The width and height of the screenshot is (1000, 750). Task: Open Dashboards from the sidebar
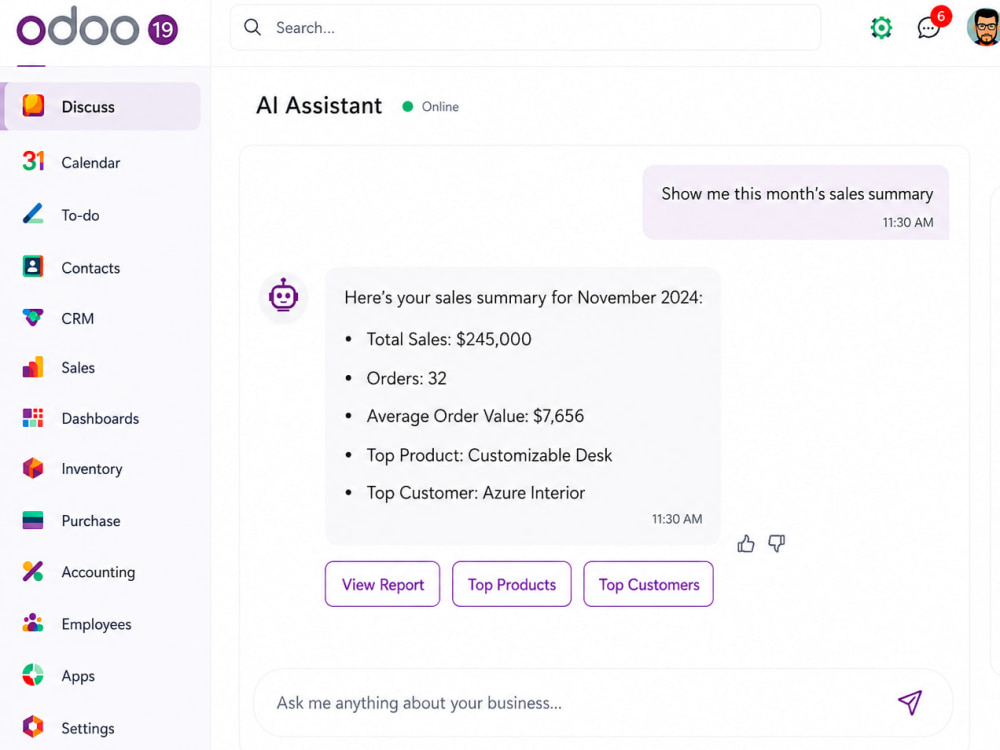point(102,418)
